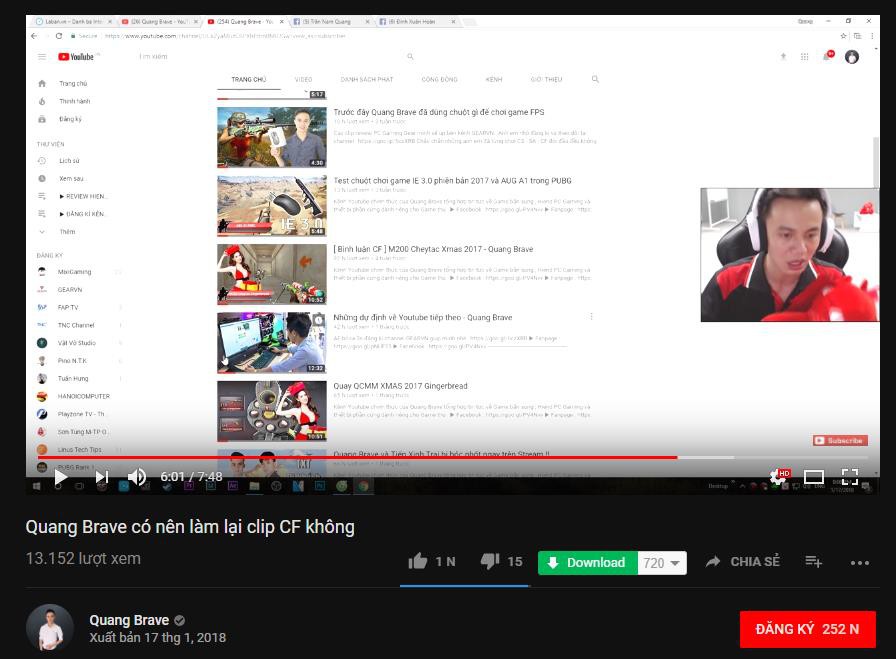Add video to playlist icon
Screen dimensions: 896x659
813,562
